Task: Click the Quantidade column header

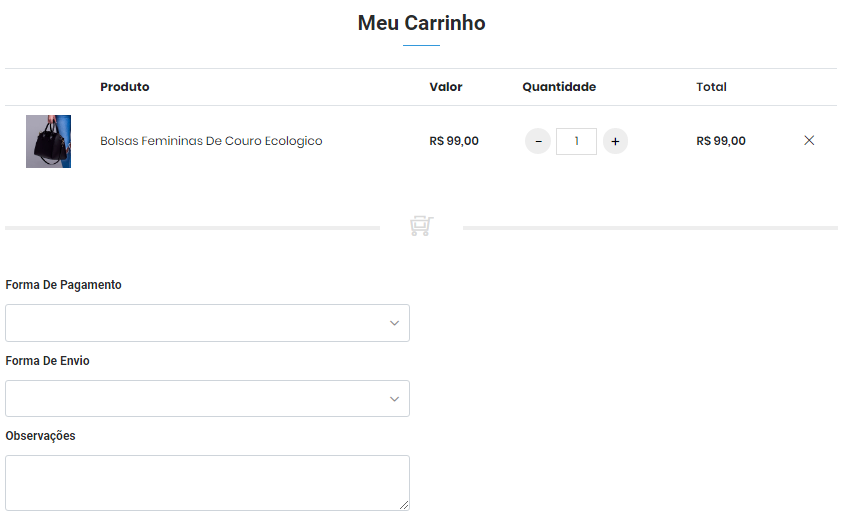Action: 559,87
